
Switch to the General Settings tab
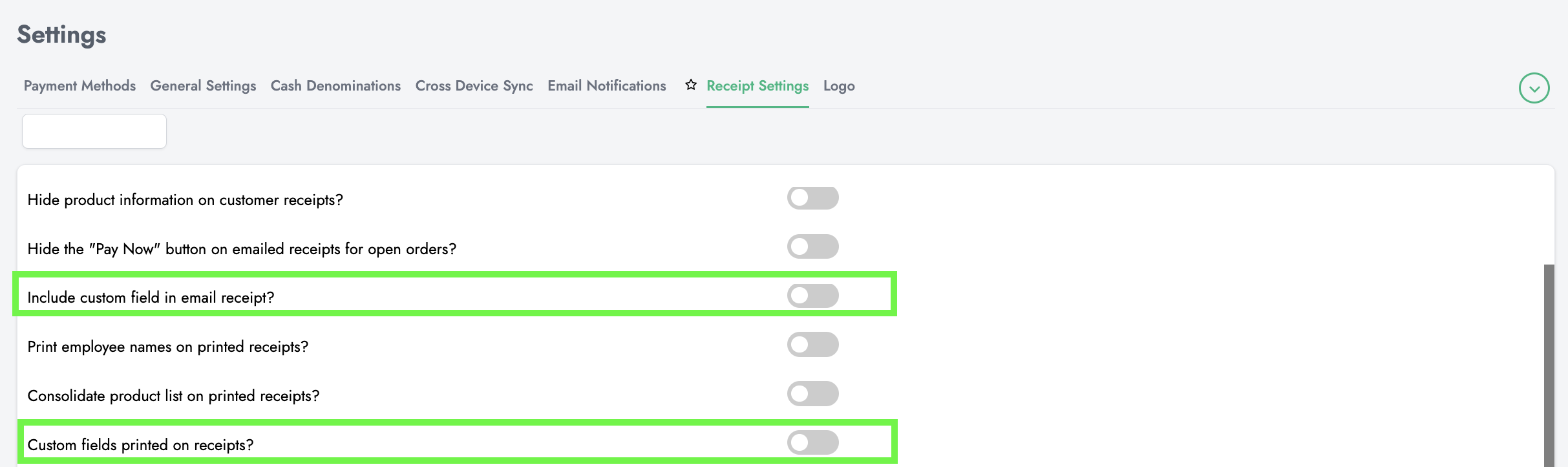tap(203, 86)
